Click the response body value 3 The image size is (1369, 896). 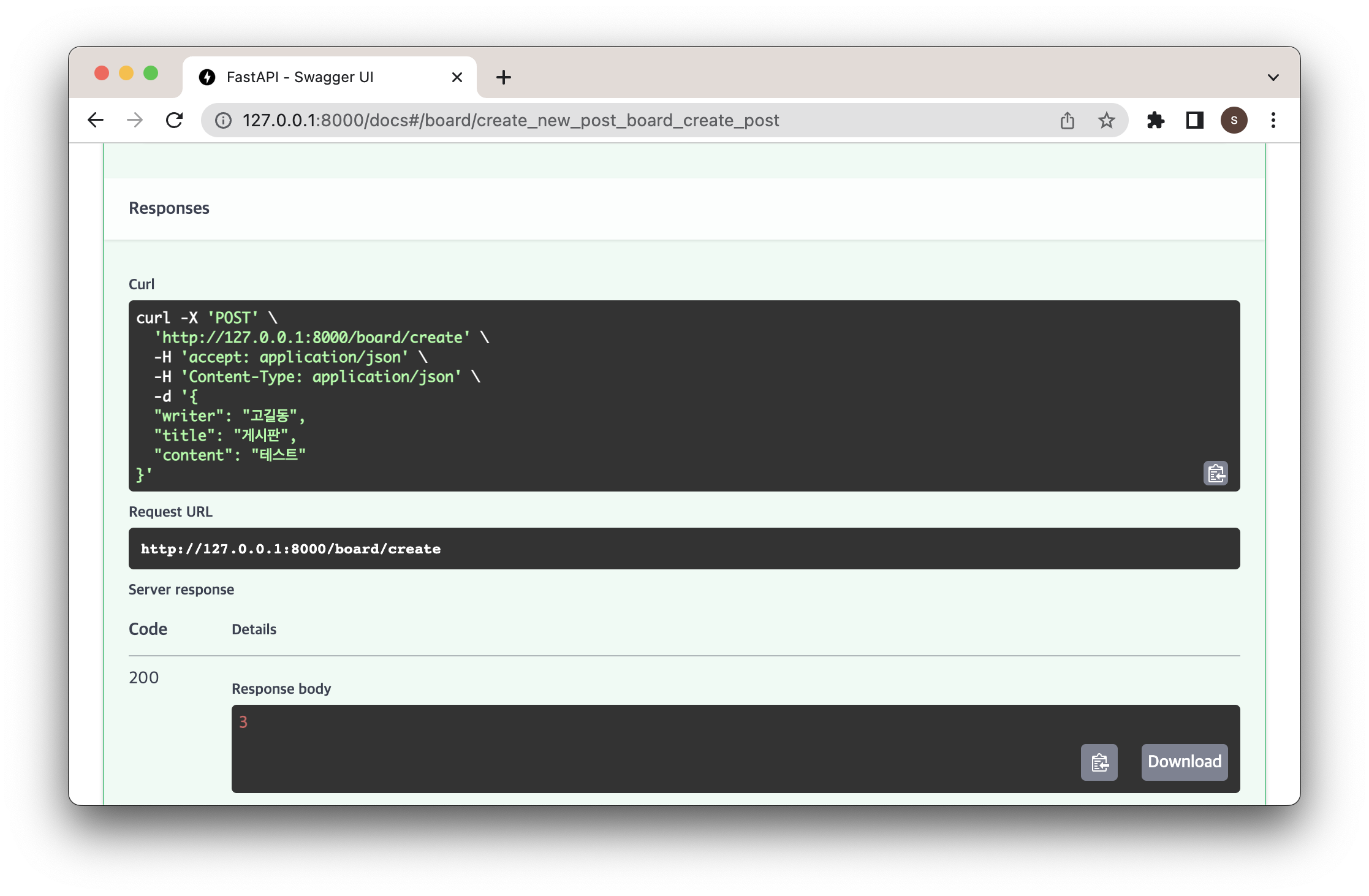coord(243,722)
